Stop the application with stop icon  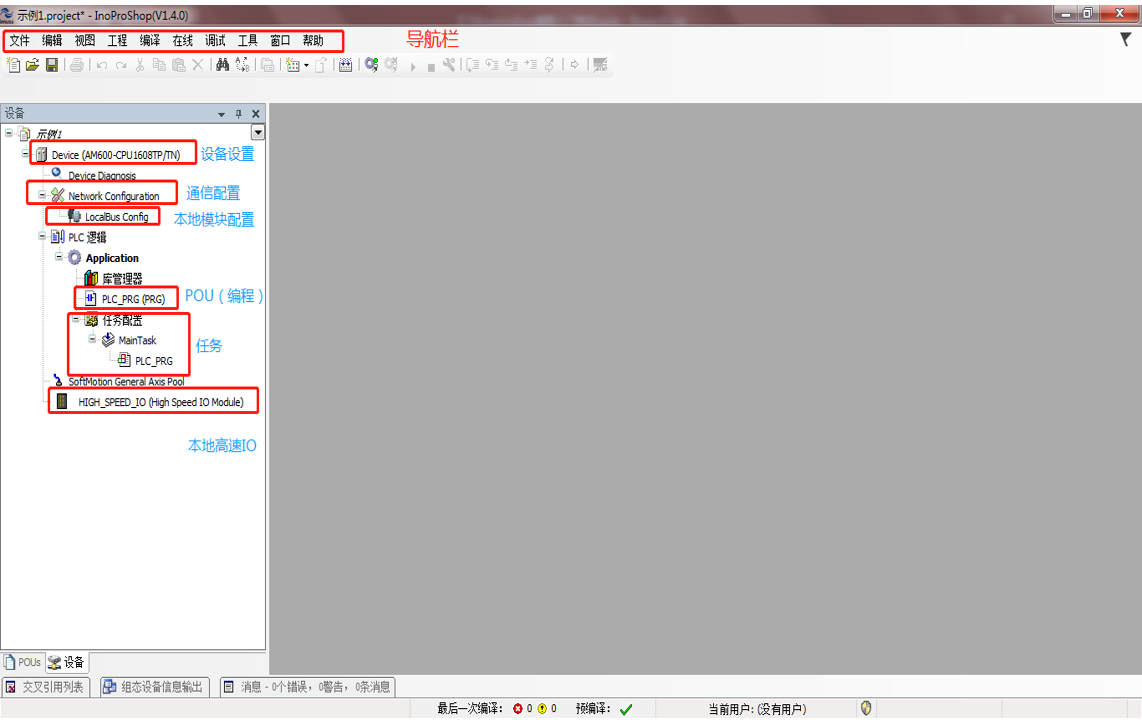point(431,67)
